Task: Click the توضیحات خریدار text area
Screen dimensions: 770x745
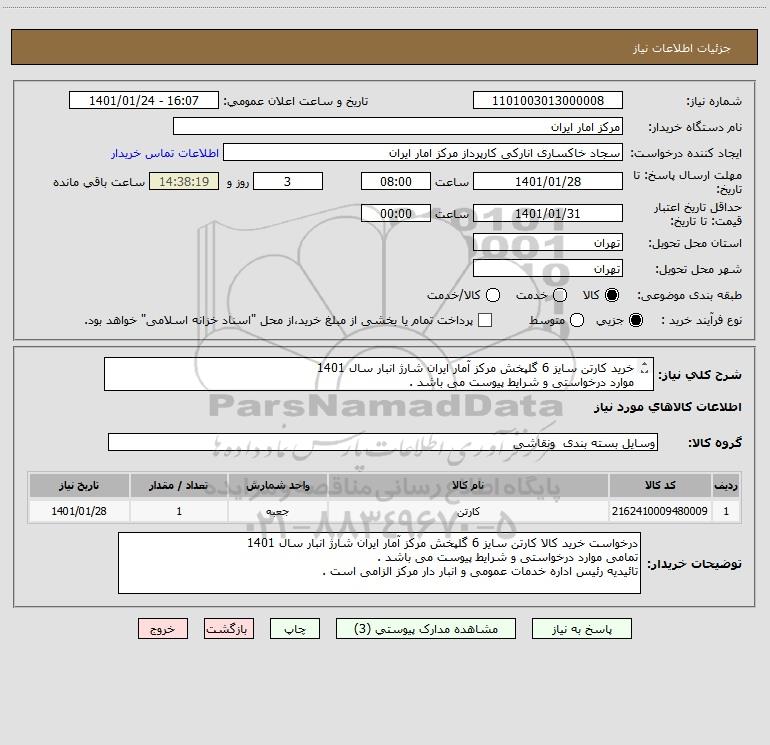Action: click(x=379, y=563)
